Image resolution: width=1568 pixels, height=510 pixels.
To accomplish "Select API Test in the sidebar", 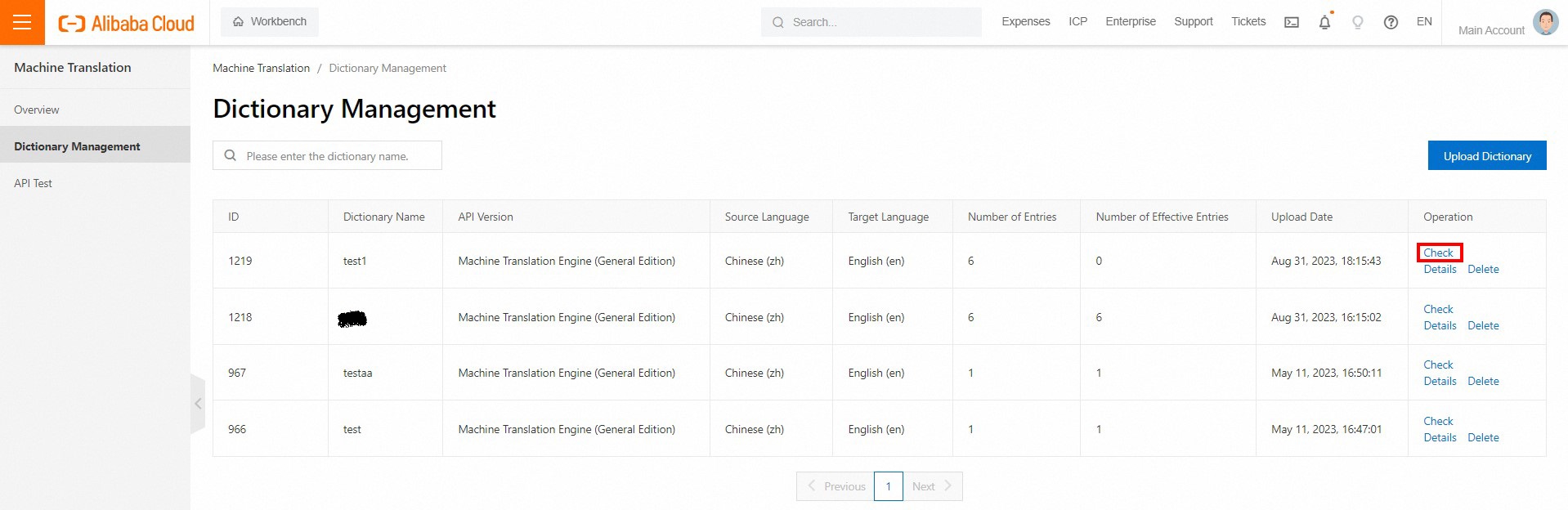I will point(33,183).
